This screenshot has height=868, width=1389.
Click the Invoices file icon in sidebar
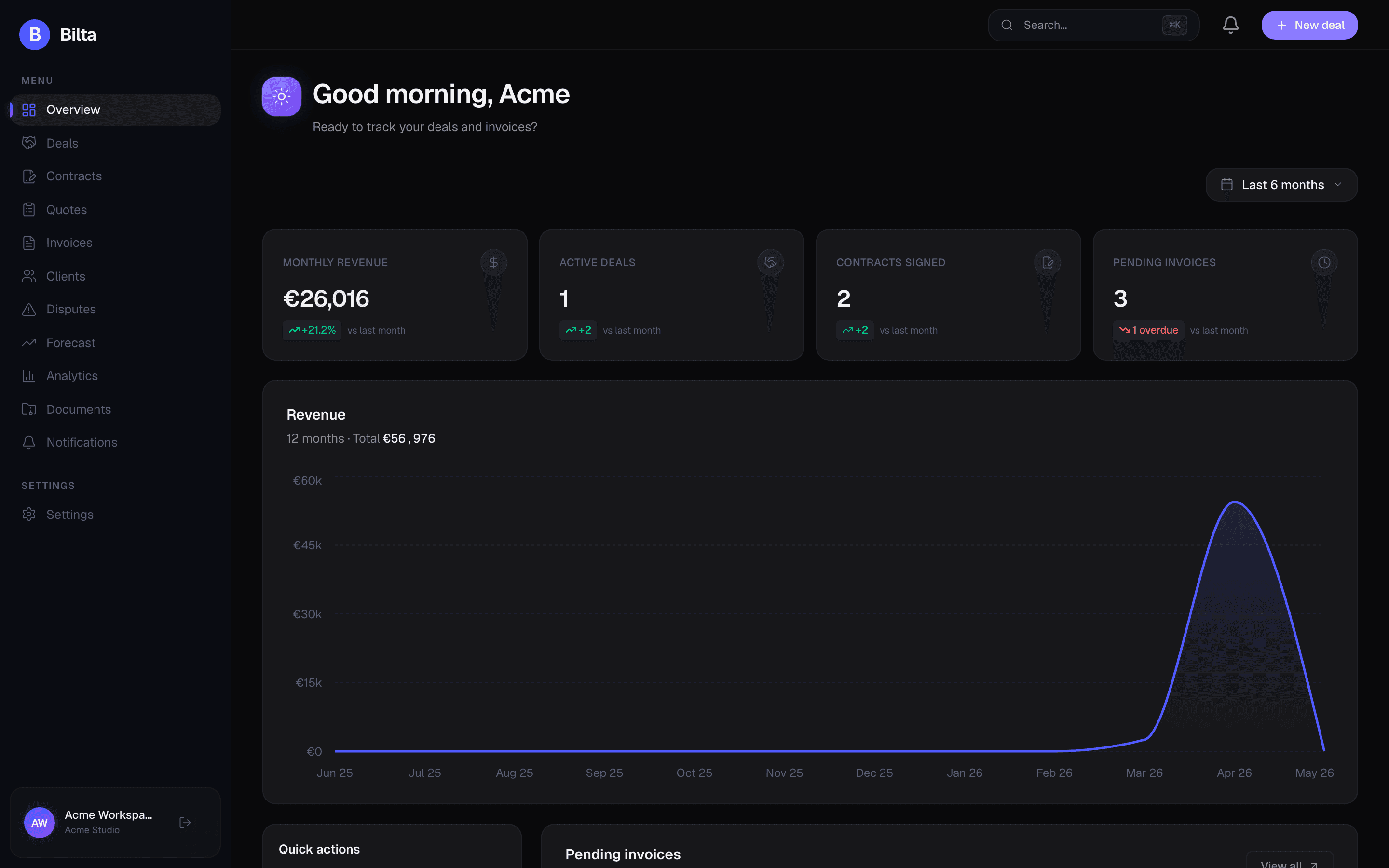pos(29,243)
